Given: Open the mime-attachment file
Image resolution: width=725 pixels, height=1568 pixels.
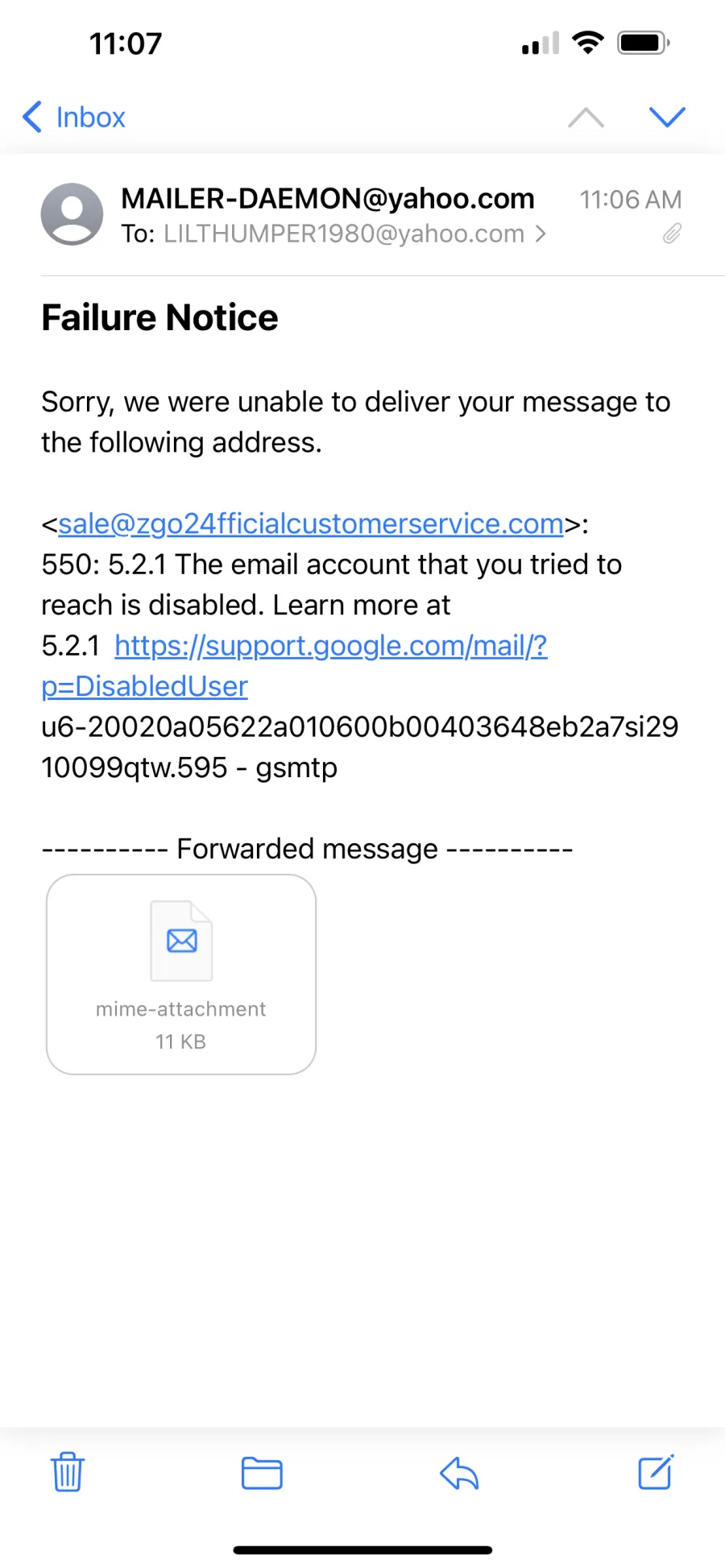Looking at the screenshot, I should [181, 974].
